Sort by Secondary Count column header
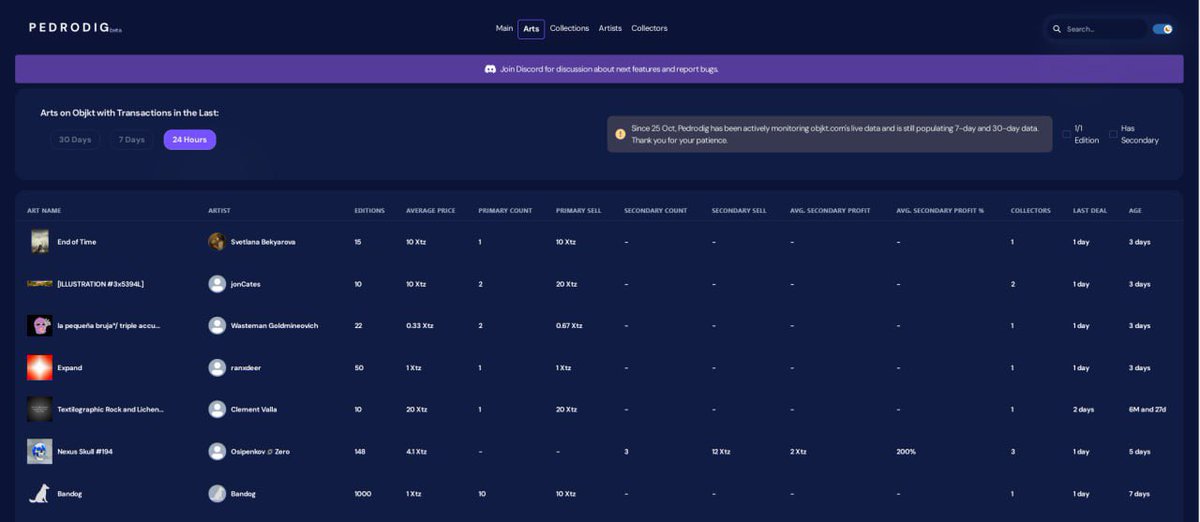This screenshot has width=1200, height=522. (x=655, y=211)
